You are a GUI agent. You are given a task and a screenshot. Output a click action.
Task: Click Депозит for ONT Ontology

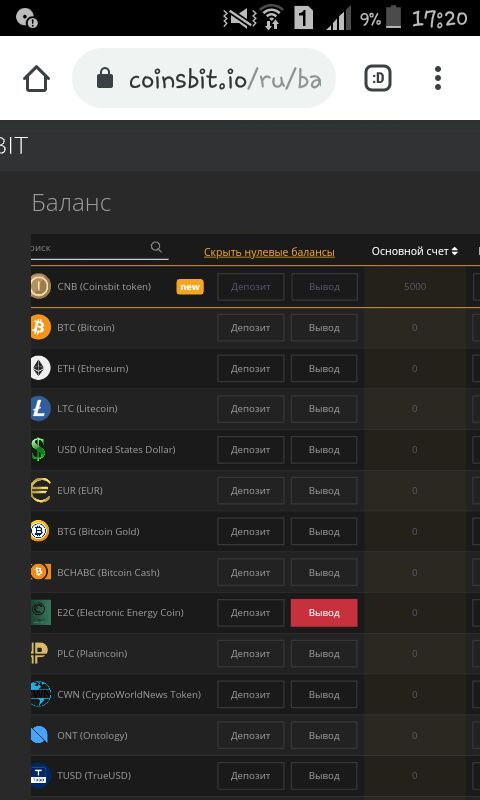click(250, 736)
